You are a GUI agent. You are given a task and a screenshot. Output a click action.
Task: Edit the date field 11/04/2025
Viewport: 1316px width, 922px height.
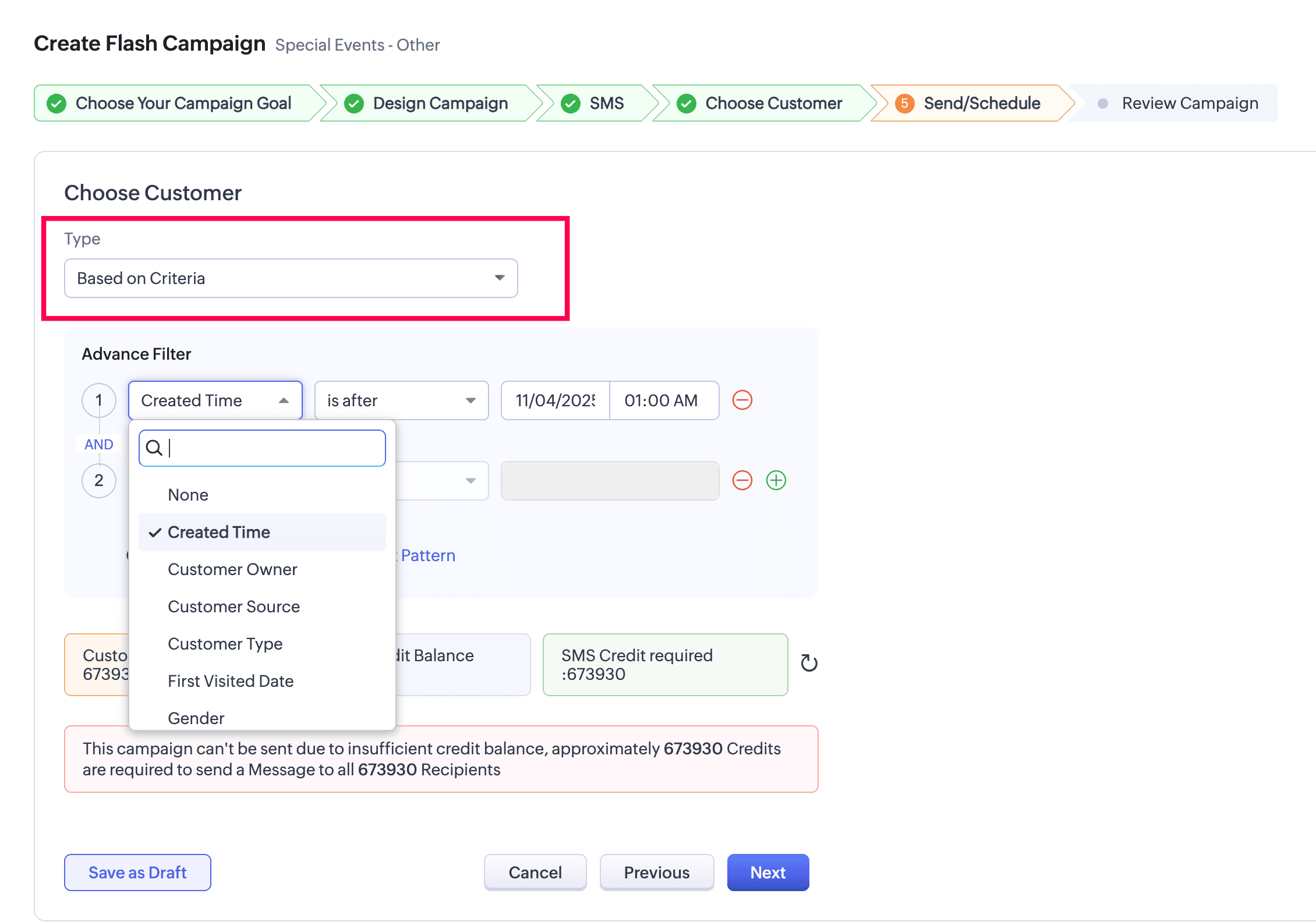pos(556,400)
